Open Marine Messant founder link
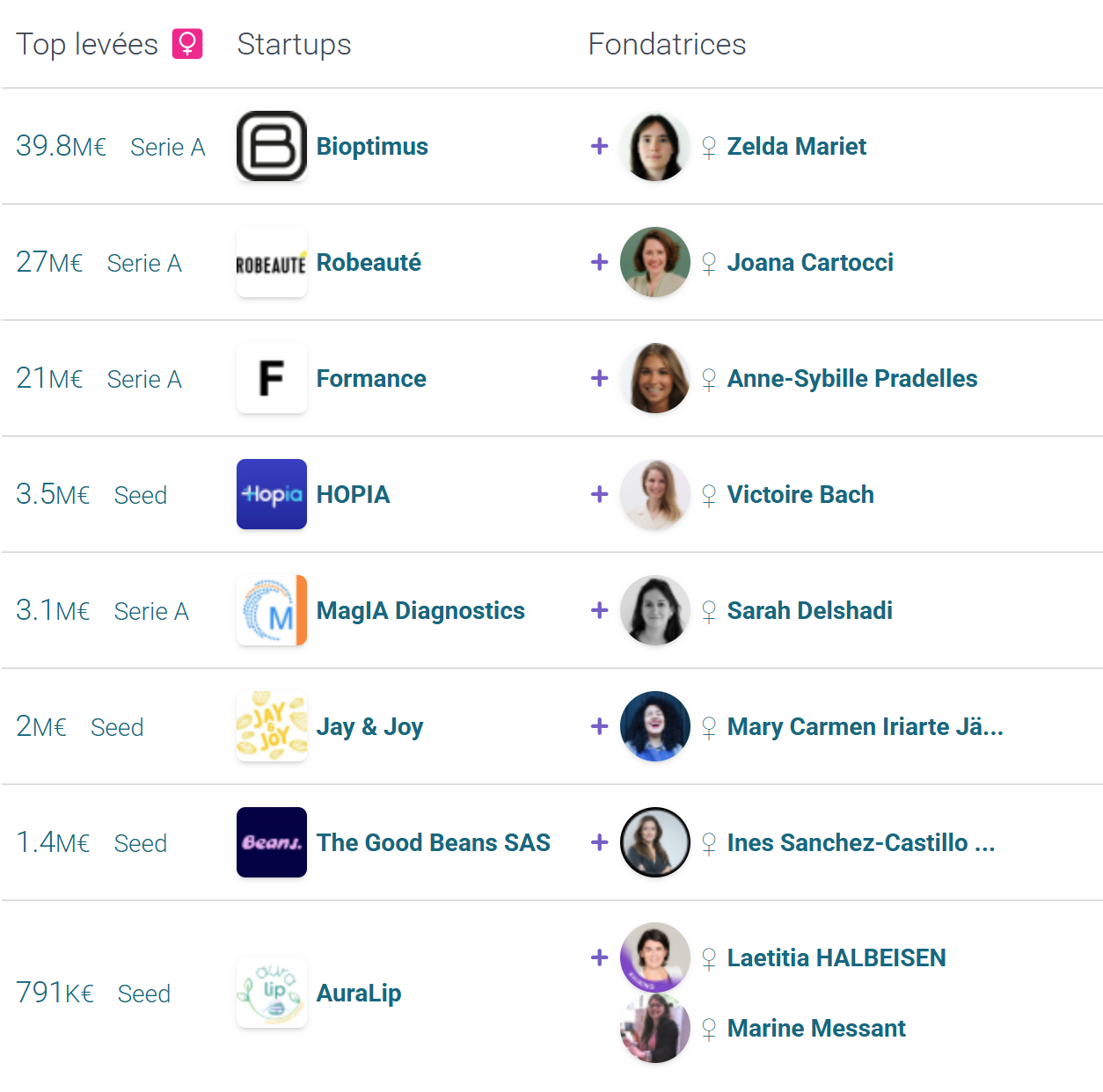This screenshot has height=1092, width=1103. pos(816,1028)
